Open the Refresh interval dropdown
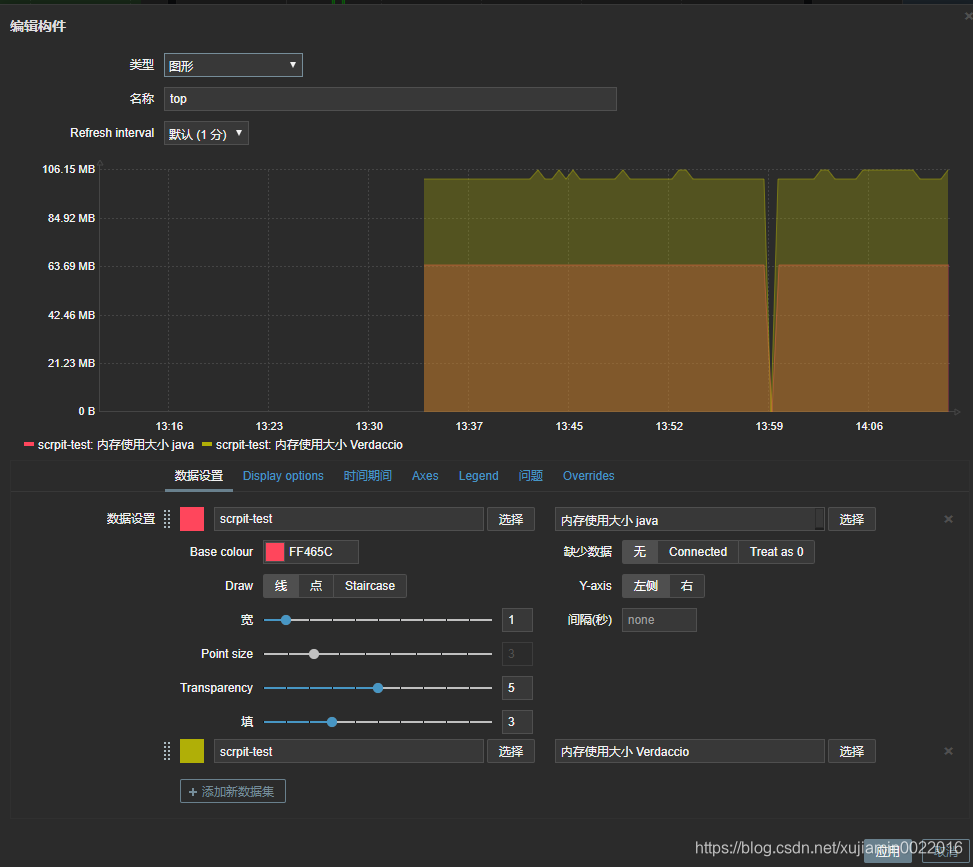973x867 pixels. (x=206, y=133)
